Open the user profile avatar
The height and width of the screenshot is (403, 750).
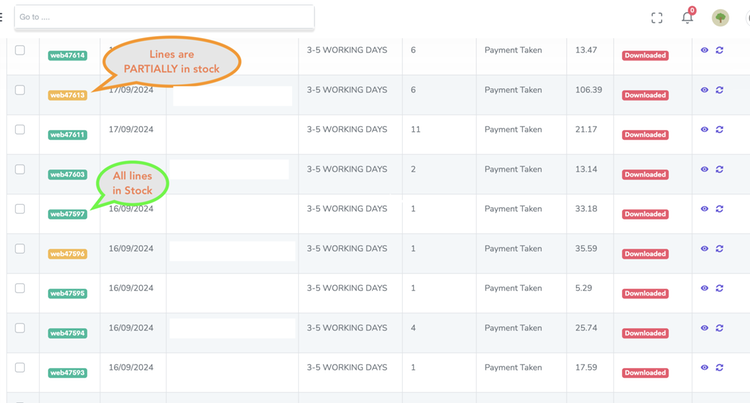tap(720, 18)
